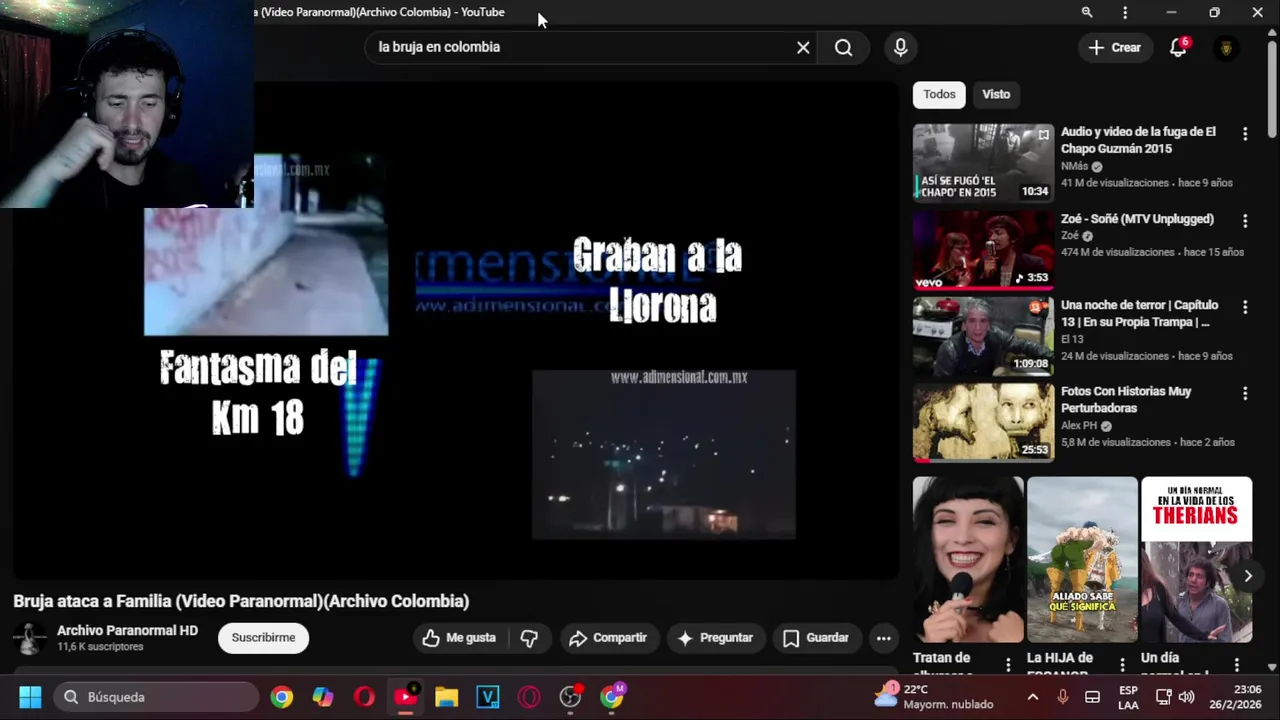Open the notifications bell

1178,47
